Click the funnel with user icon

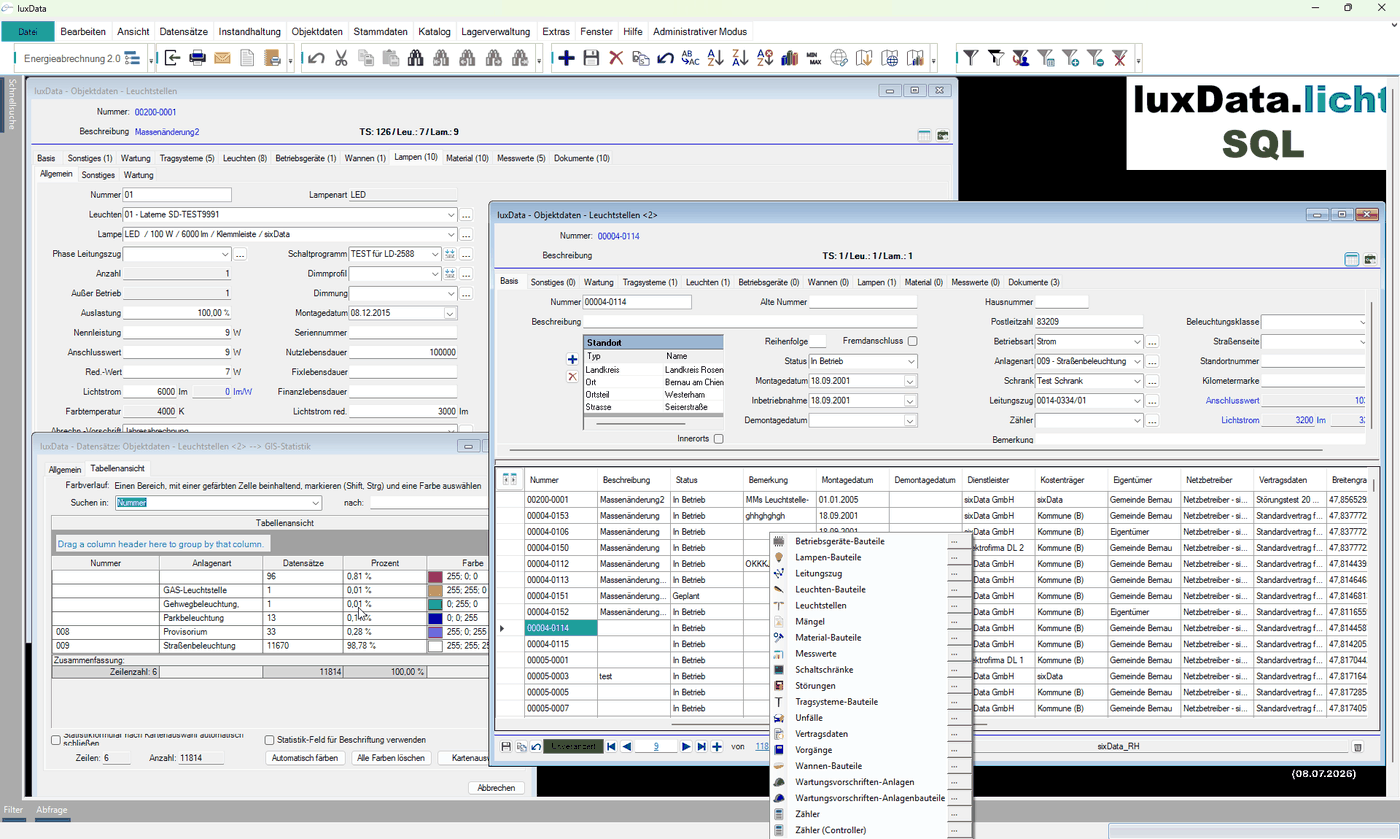1020,58
